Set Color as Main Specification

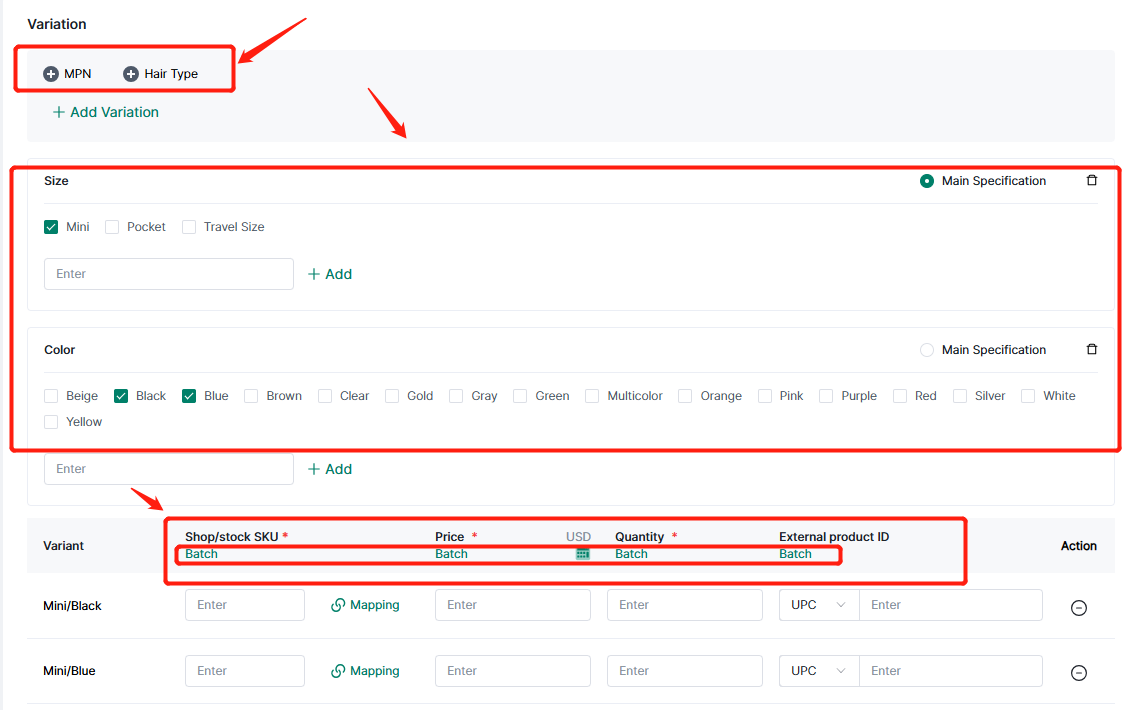[x=927, y=350]
